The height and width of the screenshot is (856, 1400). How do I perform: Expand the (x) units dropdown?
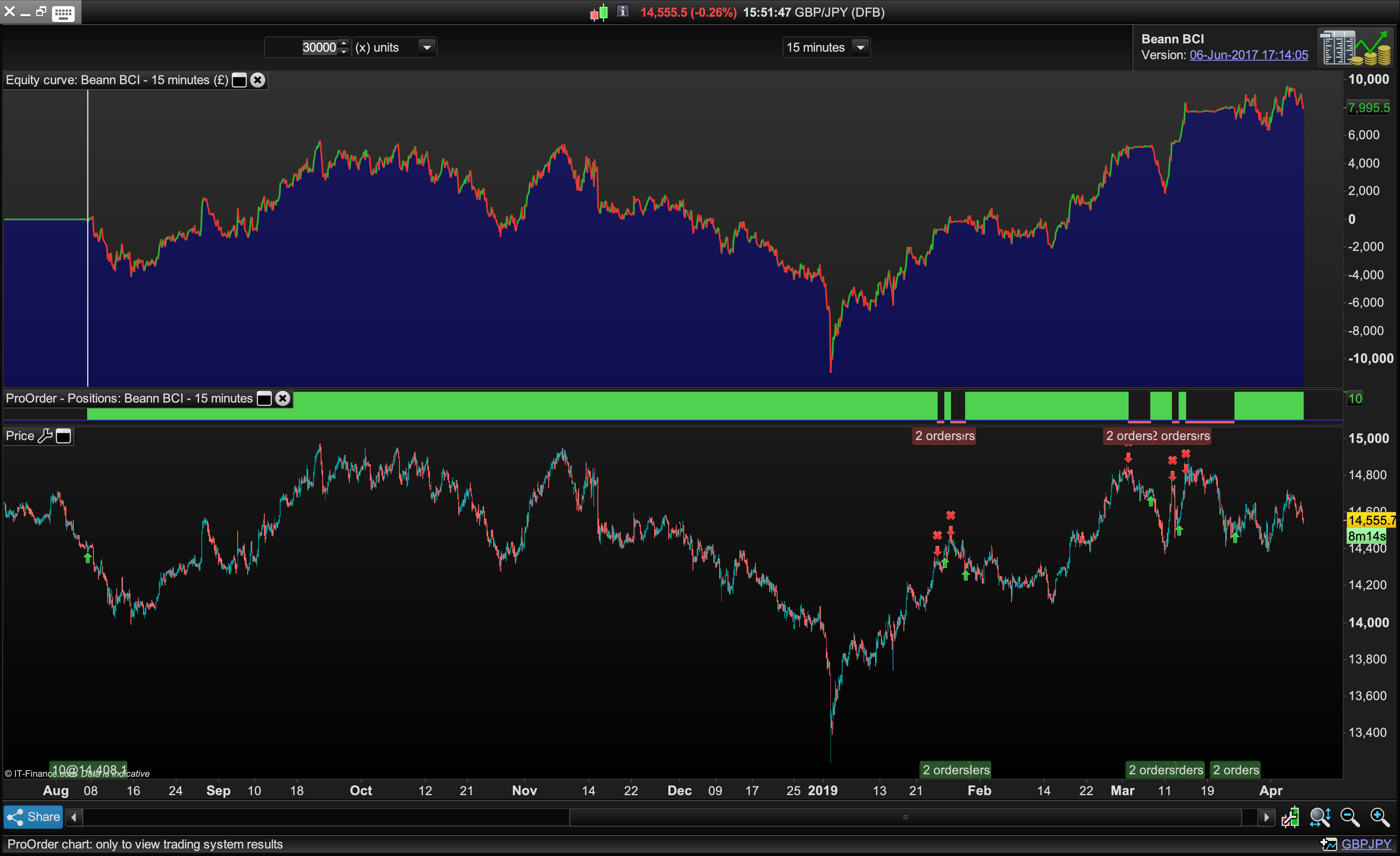pos(427,48)
